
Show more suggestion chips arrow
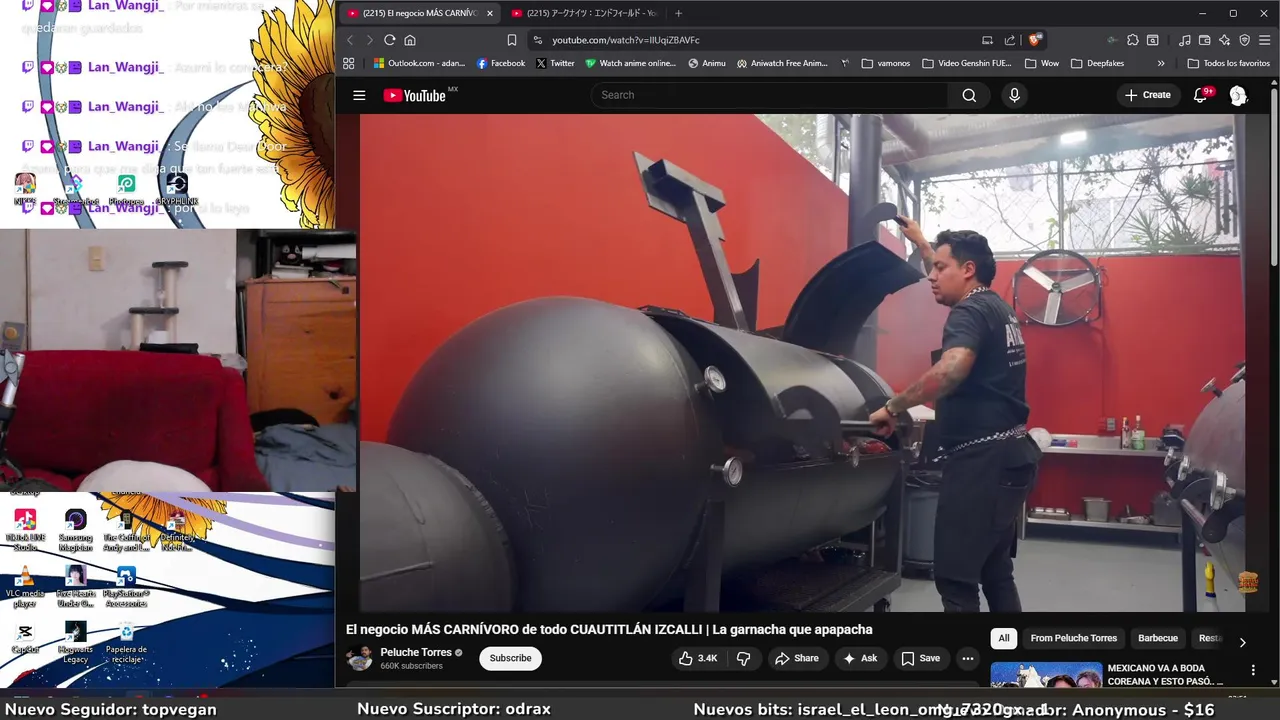click(x=1242, y=642)
